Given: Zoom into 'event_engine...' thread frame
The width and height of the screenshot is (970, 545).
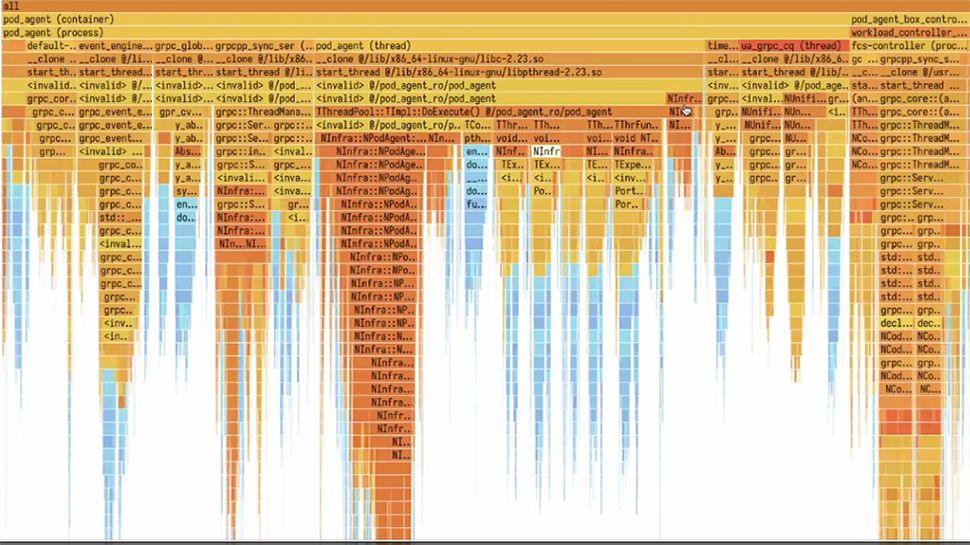Looking at the screenshot, I should [115, 46].
